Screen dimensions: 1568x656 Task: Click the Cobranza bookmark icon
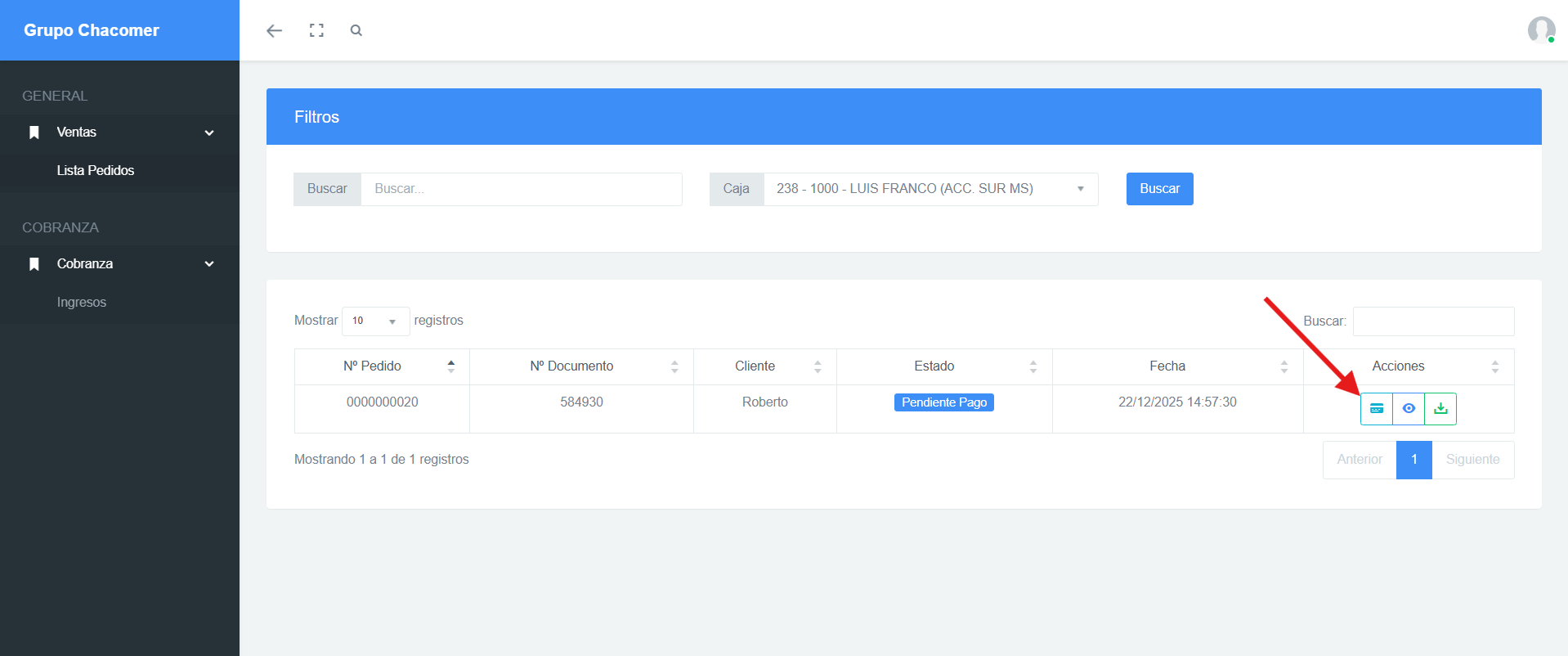[34, 264]
